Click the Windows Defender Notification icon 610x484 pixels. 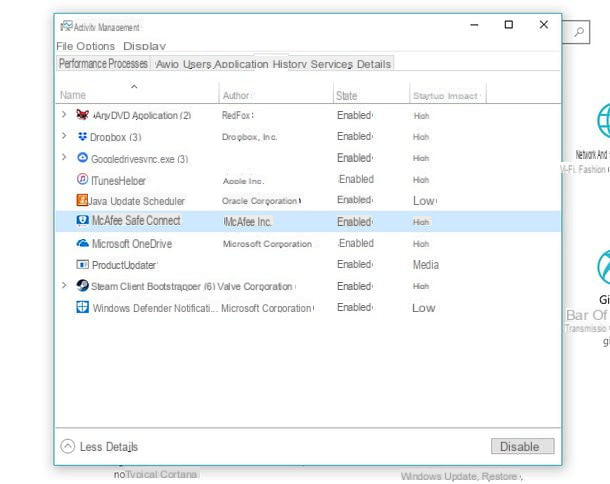pos(82,307)
